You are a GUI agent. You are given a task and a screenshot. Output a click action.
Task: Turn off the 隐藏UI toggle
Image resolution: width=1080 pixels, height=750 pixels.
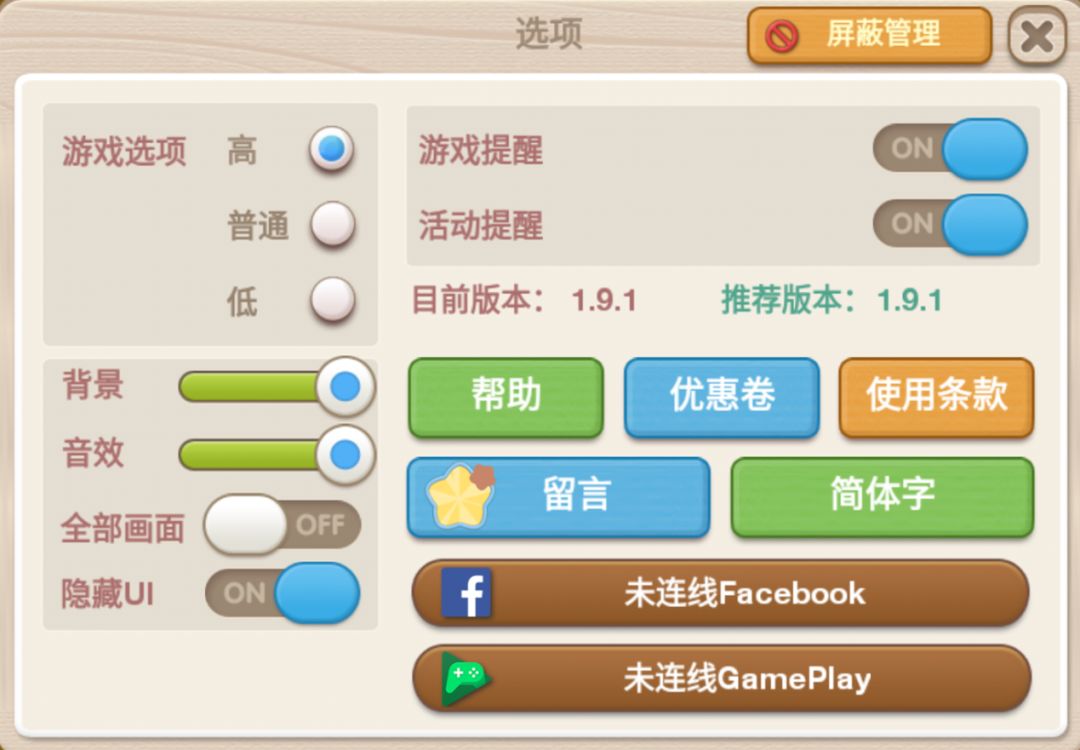pyautogui.click(x=282, y=593)
